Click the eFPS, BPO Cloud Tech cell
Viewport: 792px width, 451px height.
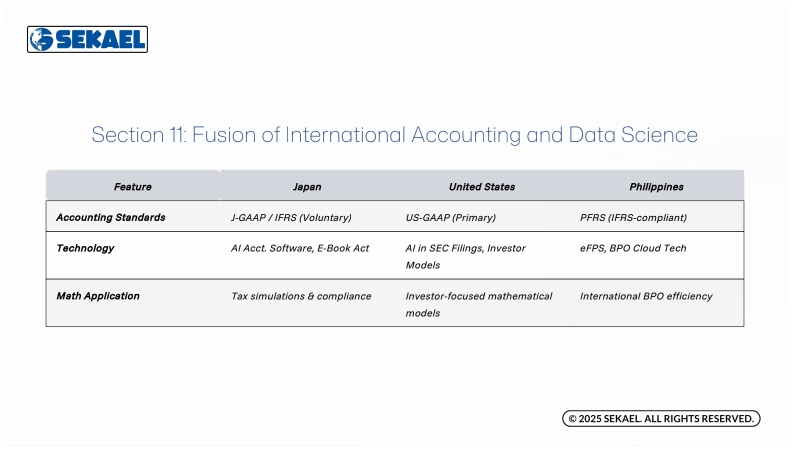point(633,248)
